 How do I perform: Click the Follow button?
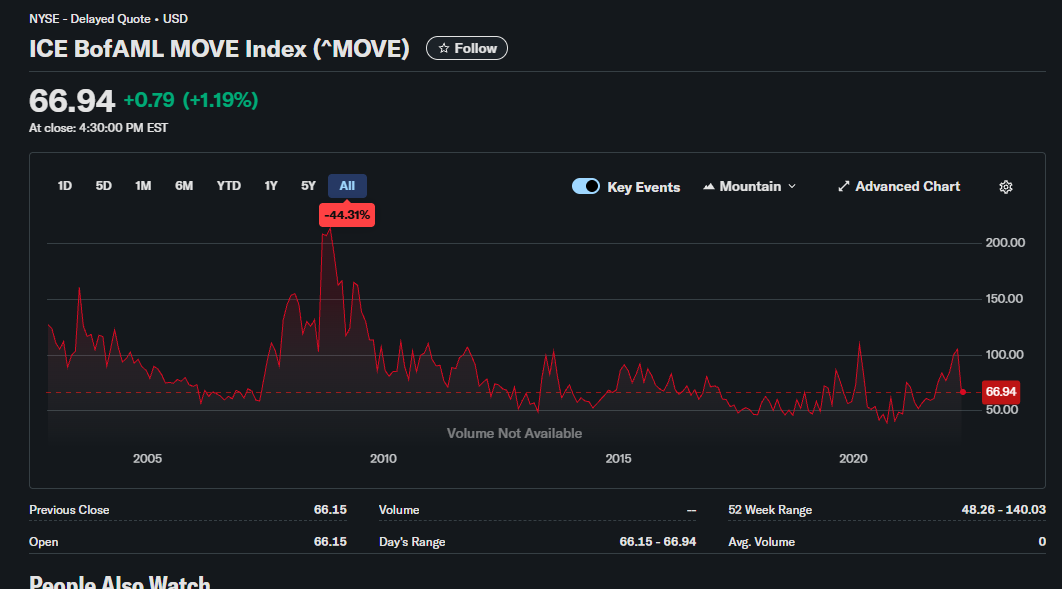(x=466, y=47)
